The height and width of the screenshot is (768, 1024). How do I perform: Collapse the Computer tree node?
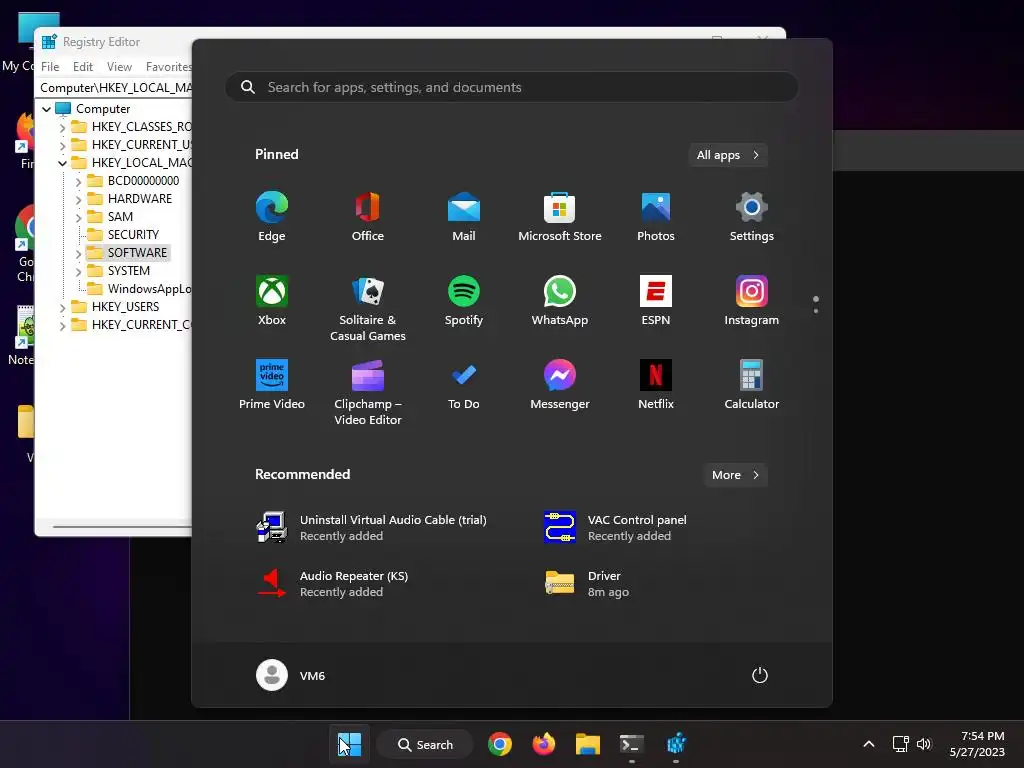click(46, 109)
